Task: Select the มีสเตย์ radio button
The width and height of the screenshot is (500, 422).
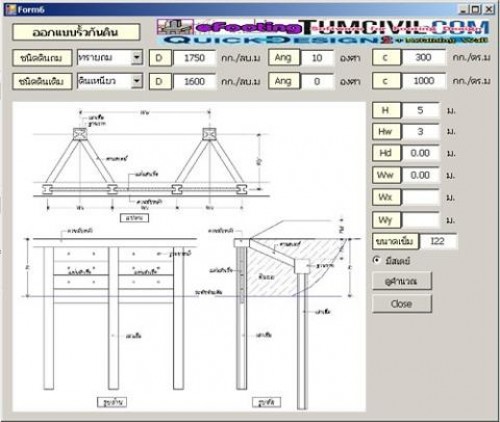Action: (376, 260)
